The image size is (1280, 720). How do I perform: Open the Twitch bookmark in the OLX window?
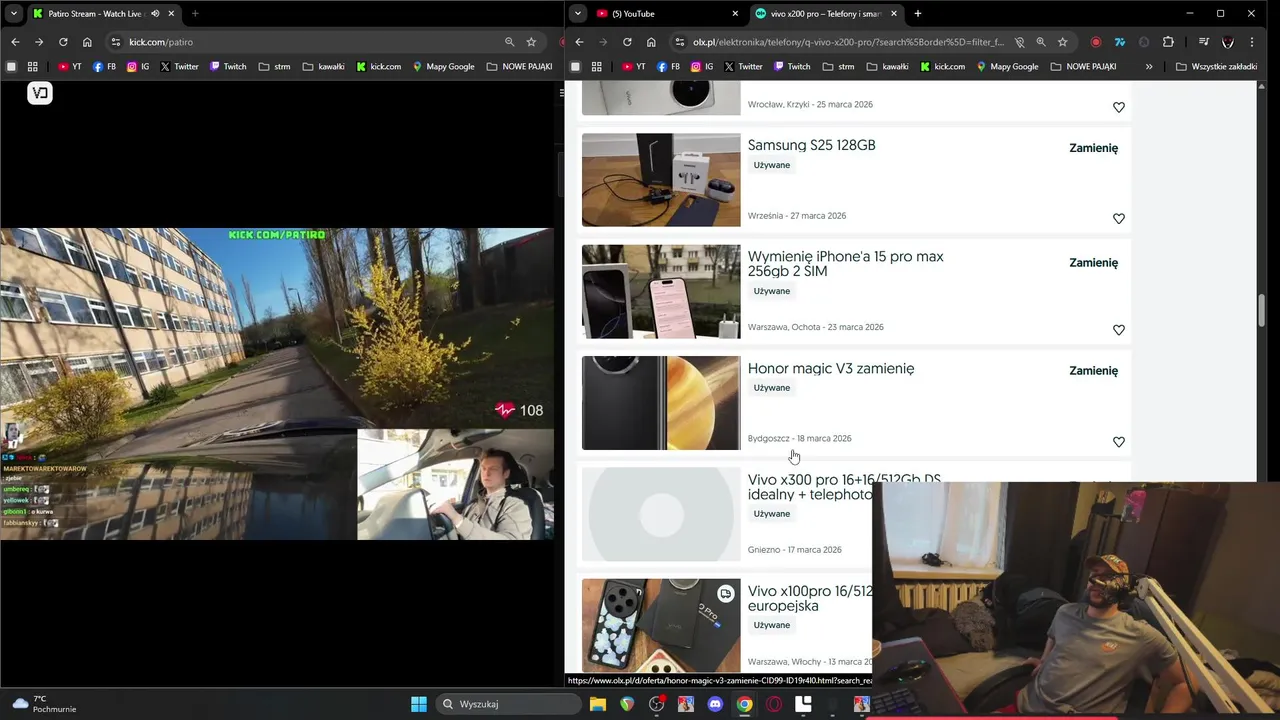(x=790, y=67)
